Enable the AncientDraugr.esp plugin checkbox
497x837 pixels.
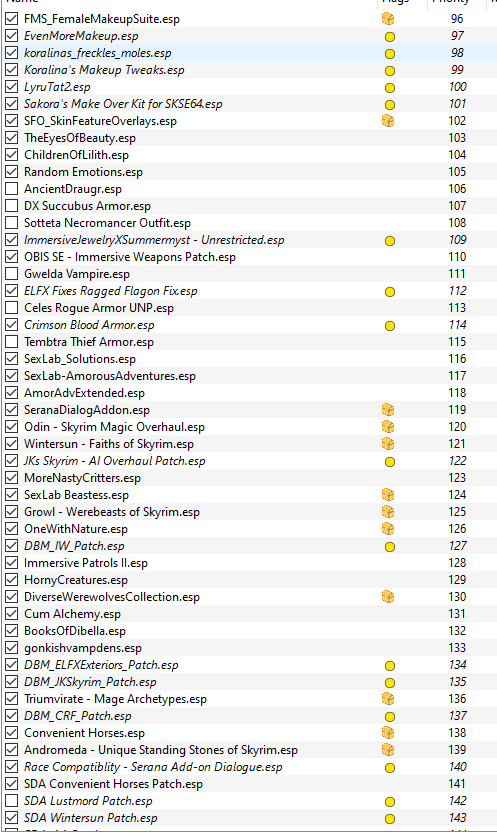coord(11,189)
